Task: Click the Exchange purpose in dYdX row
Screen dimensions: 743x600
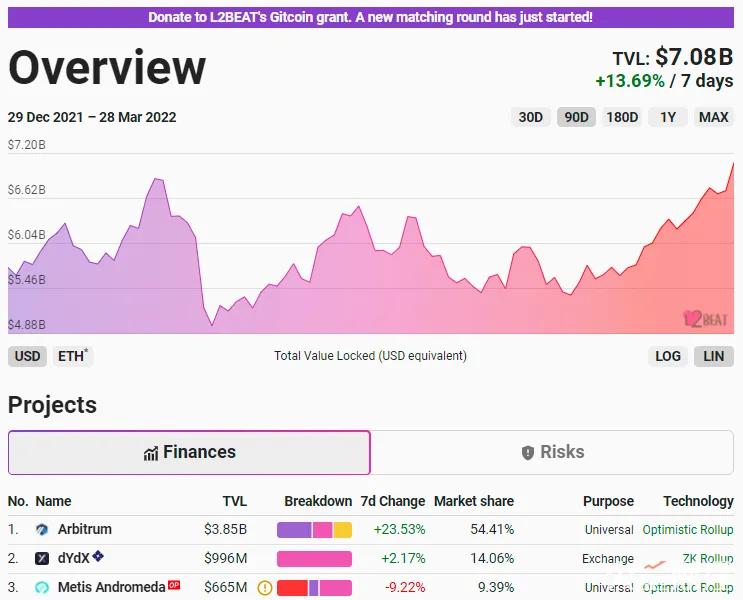Action: [608, 559]
